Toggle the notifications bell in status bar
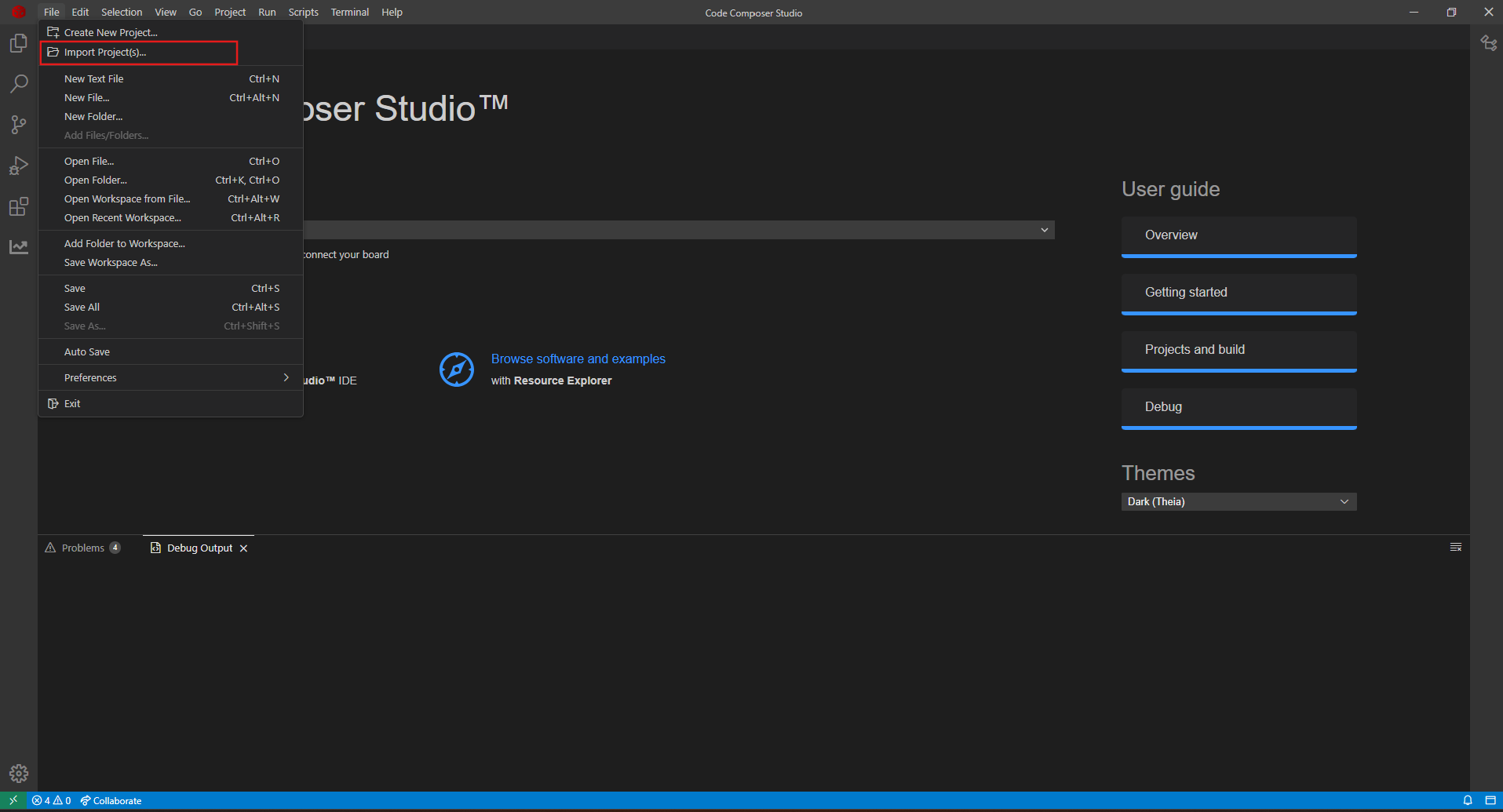This screenshot has height=812, width=1503. [x=1468, y=800]
